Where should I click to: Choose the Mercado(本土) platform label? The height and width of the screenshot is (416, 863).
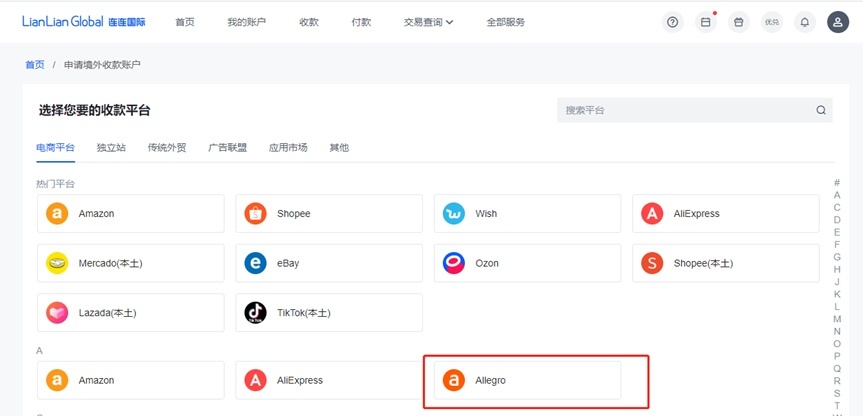[110, 263]
